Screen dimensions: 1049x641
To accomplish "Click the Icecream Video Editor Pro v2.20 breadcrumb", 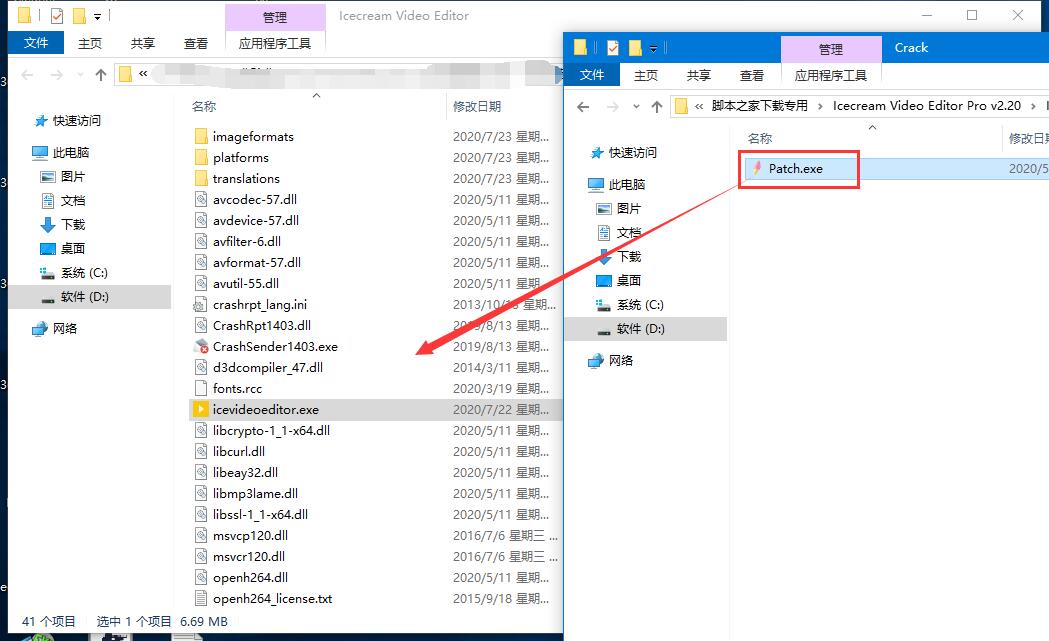I will tap(927, 106).
